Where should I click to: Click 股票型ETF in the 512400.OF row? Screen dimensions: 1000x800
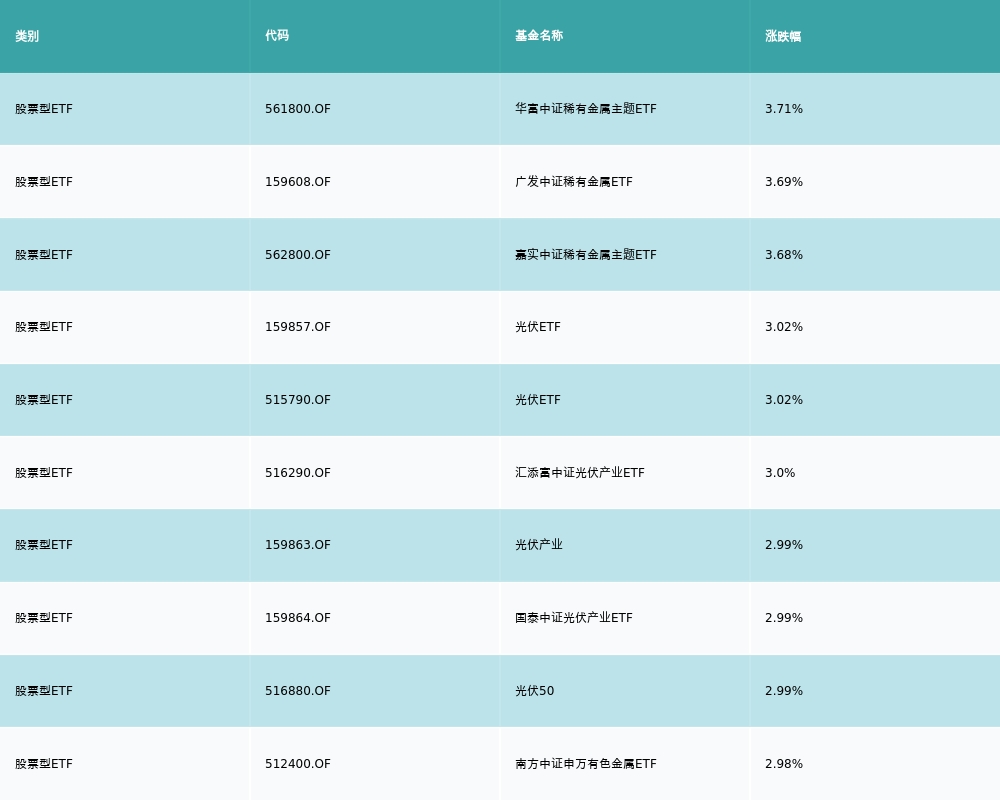pos(44,764)
